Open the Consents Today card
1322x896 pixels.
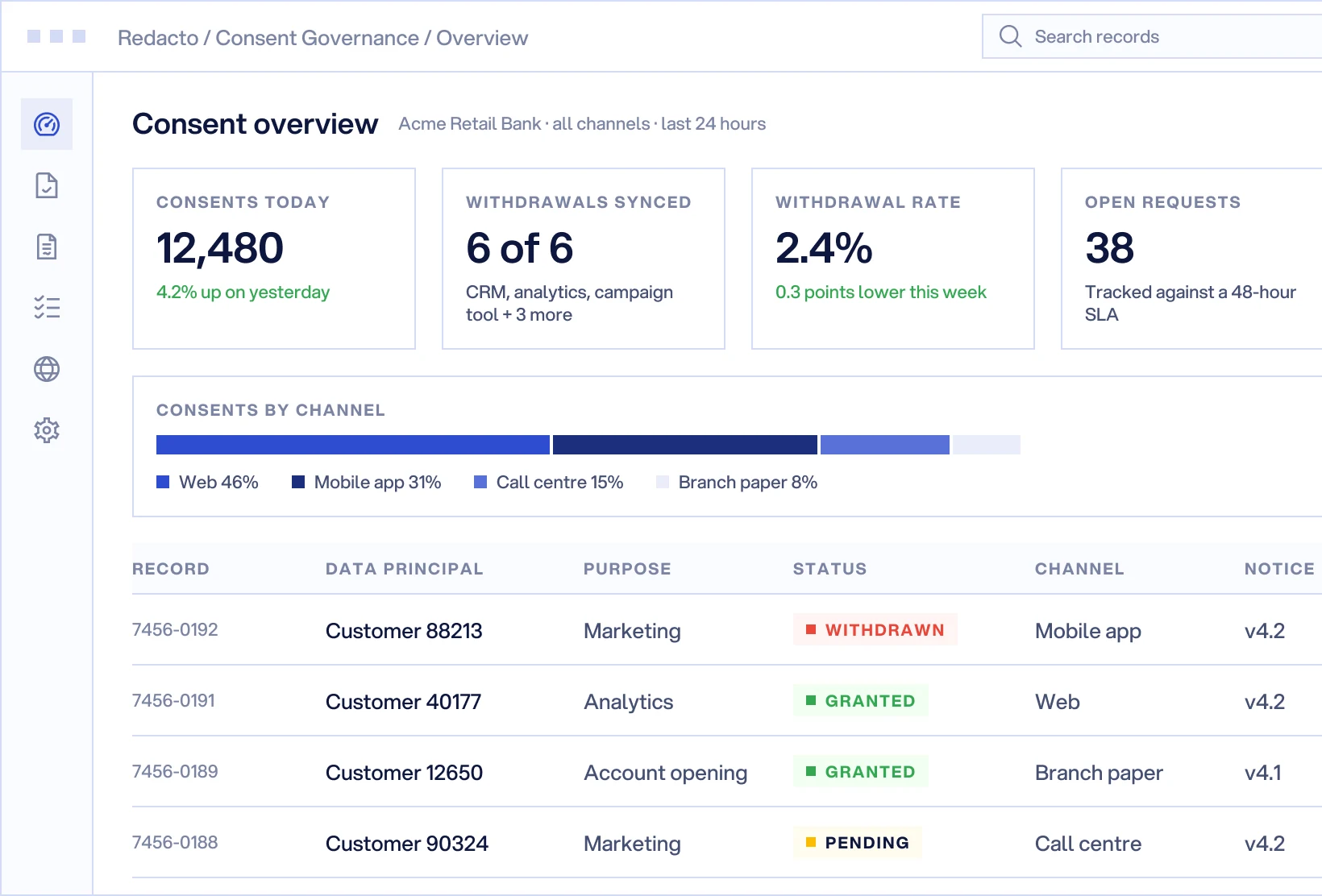coord(274,259)
